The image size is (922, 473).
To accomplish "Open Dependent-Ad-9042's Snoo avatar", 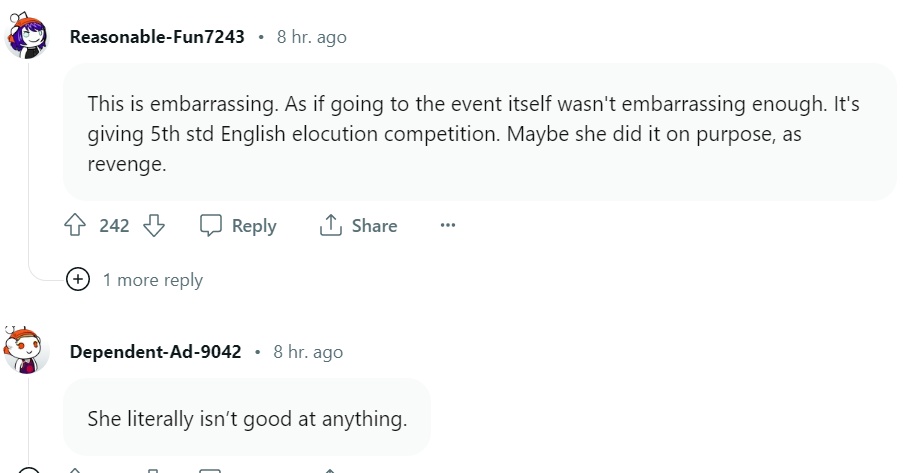I will tap(28, 351).
